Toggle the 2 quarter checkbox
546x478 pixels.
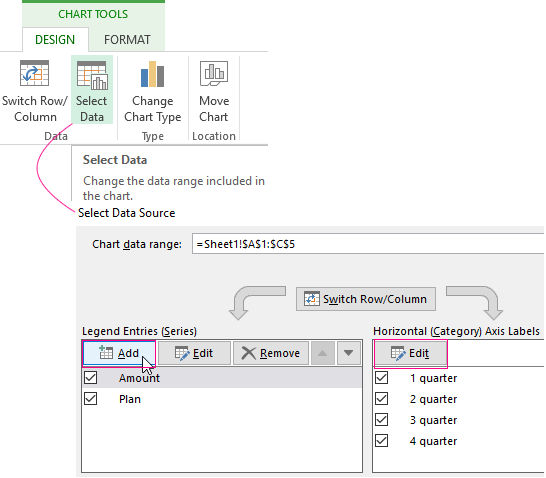coord(382,399)
